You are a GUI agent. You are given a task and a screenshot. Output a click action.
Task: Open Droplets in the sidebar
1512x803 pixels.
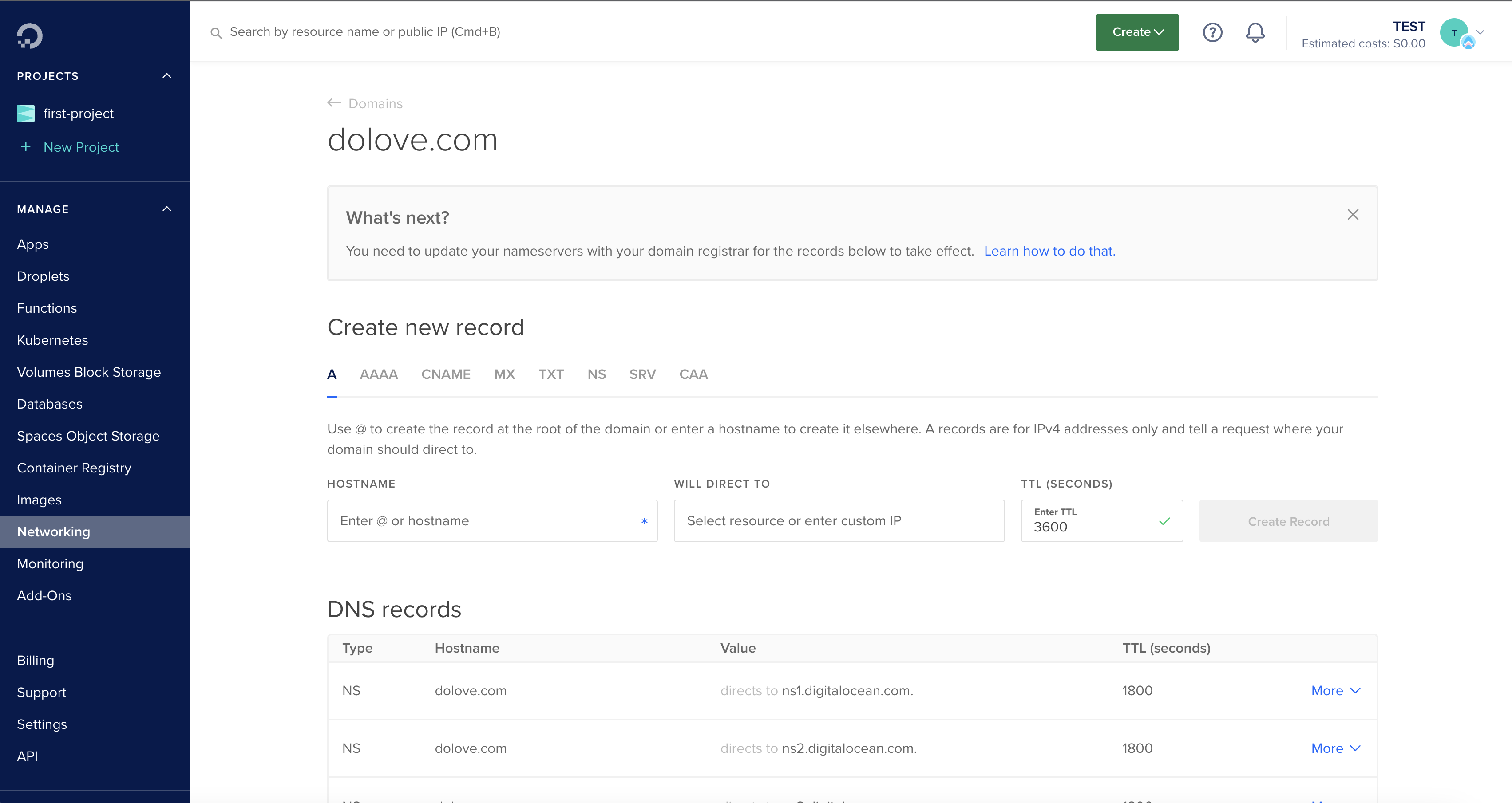point(43,276)
